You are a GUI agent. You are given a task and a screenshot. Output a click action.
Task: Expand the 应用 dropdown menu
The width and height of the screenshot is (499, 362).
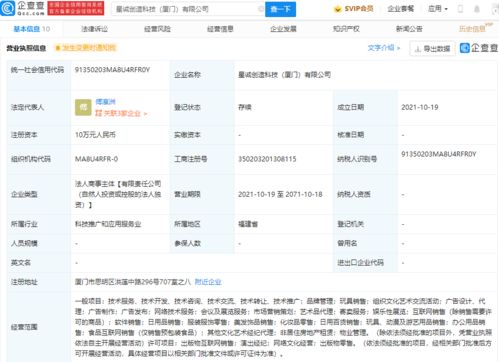438,9
